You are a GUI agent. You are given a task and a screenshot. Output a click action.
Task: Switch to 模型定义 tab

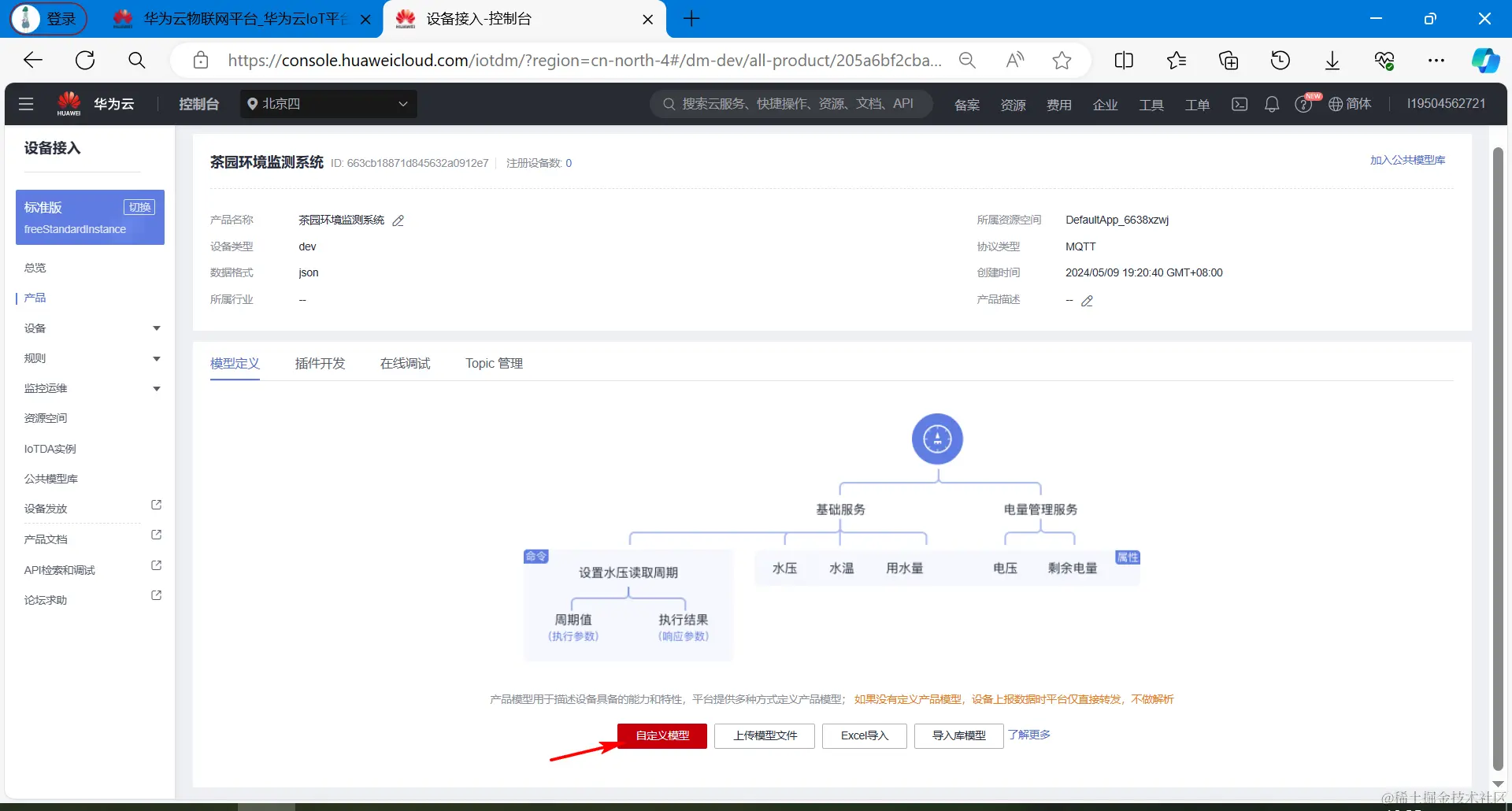[x=235, y=363]
